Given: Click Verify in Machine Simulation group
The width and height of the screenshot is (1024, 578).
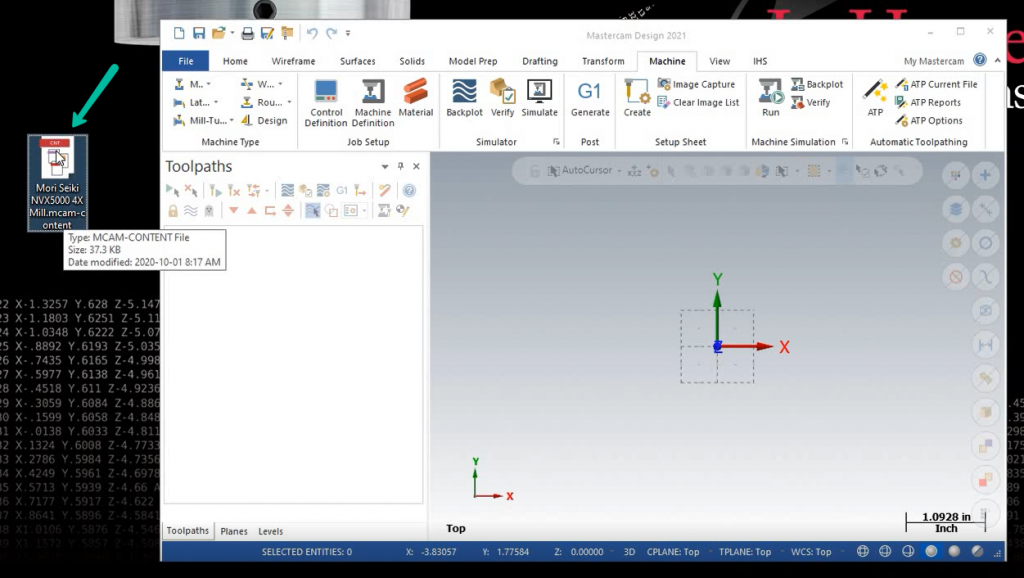Looking at the screenshot, I should (x=810, y=103).
